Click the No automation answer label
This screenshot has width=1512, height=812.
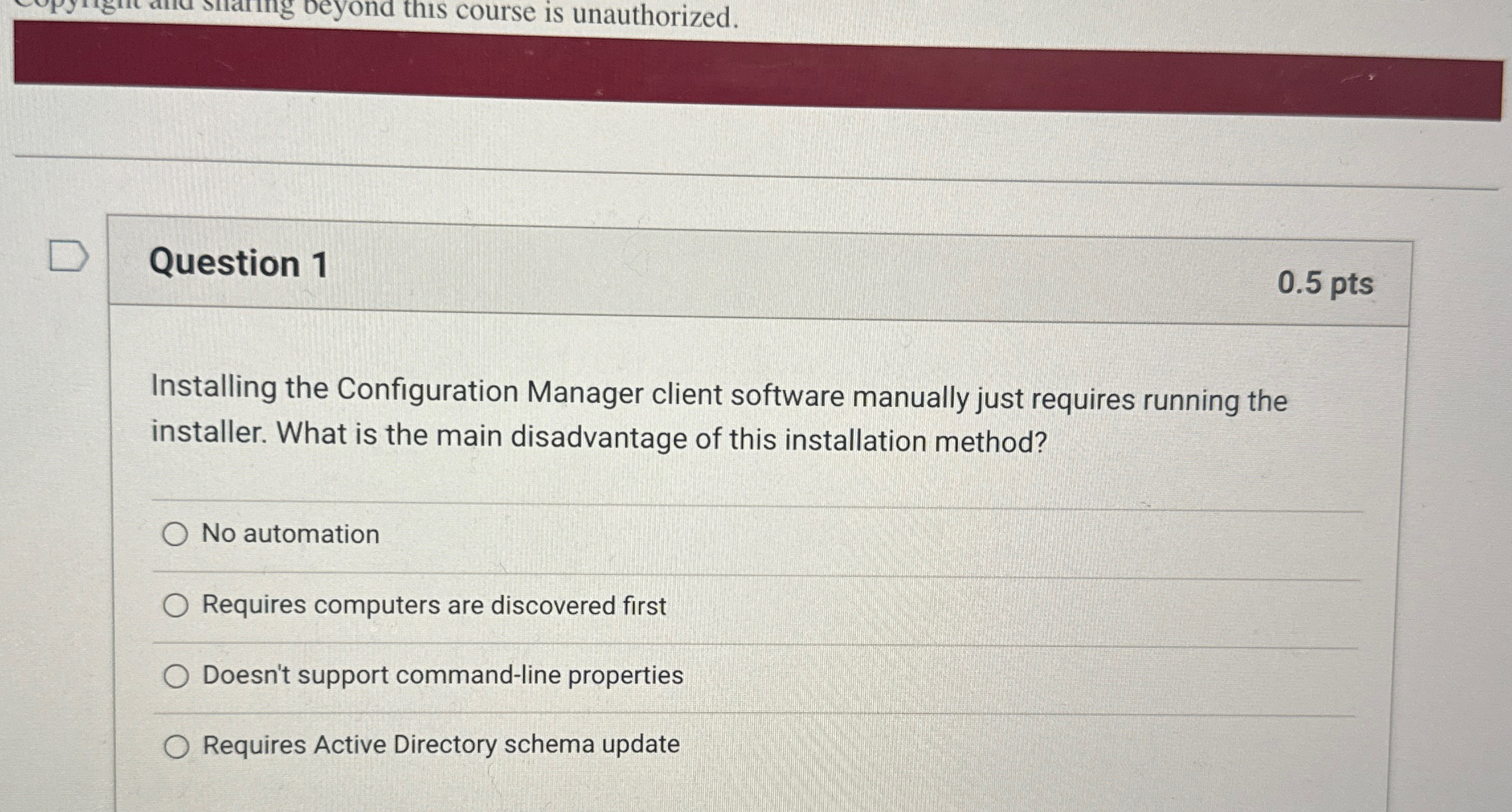coord(289,534)
